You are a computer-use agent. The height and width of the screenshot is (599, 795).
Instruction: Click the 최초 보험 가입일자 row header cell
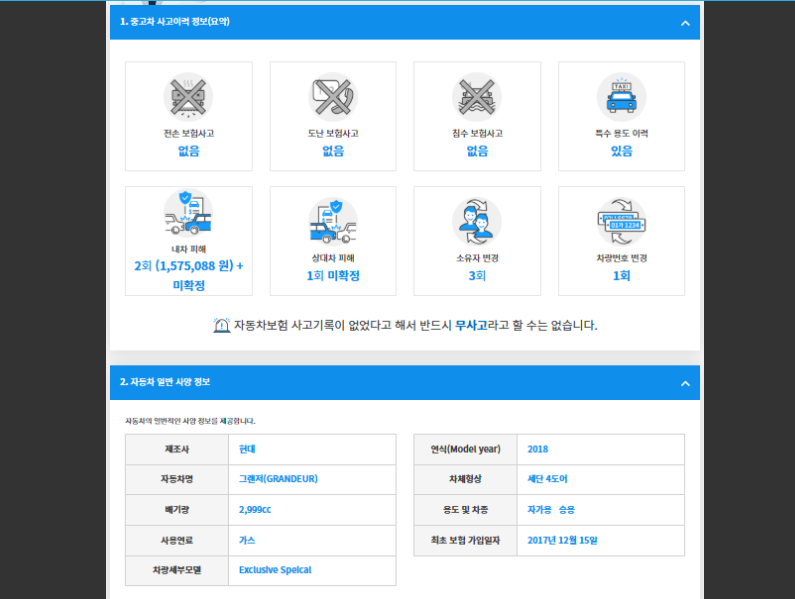click(x=465, y=540)
